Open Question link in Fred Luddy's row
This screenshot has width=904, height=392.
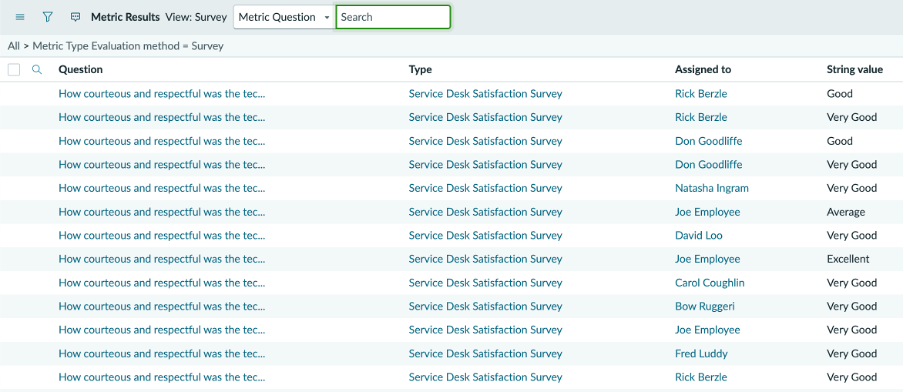click(x=162, y=353)
